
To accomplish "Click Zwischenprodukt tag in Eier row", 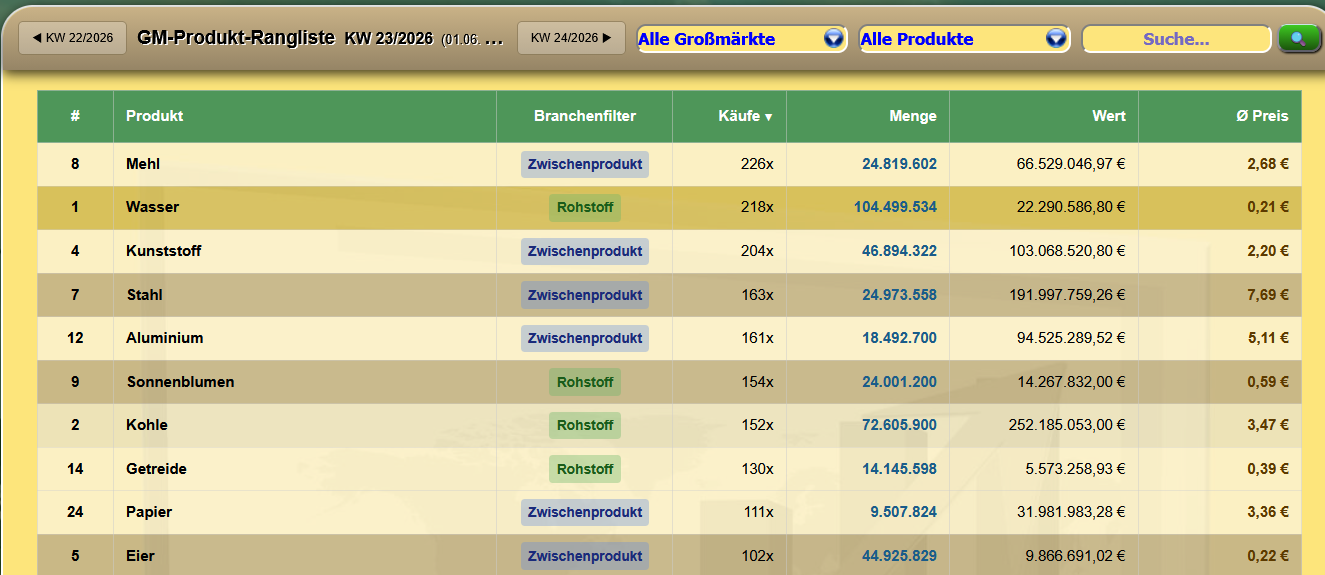I will click(x=585, y=556).
